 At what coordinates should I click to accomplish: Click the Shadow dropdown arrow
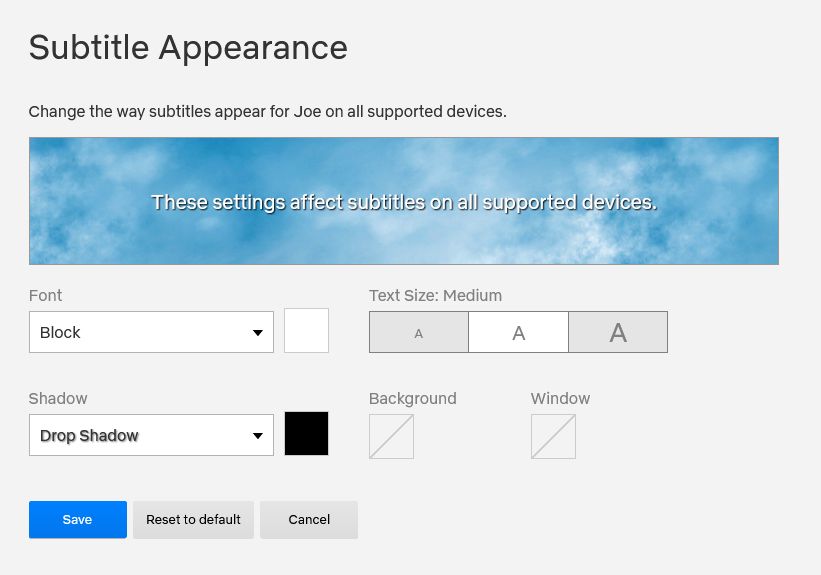tap(257, 436)
